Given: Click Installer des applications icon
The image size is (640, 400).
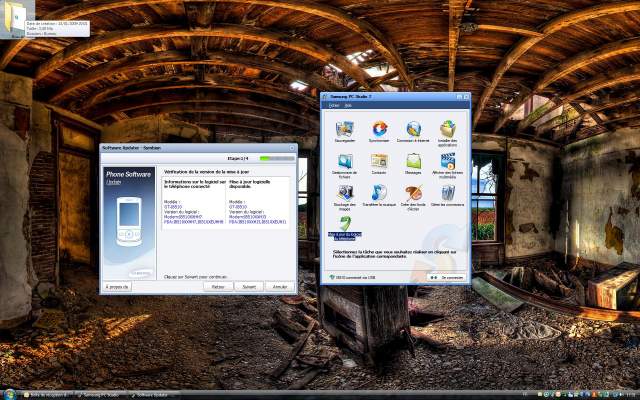Looking at the screenshot, I should click(x=449, y=129).
